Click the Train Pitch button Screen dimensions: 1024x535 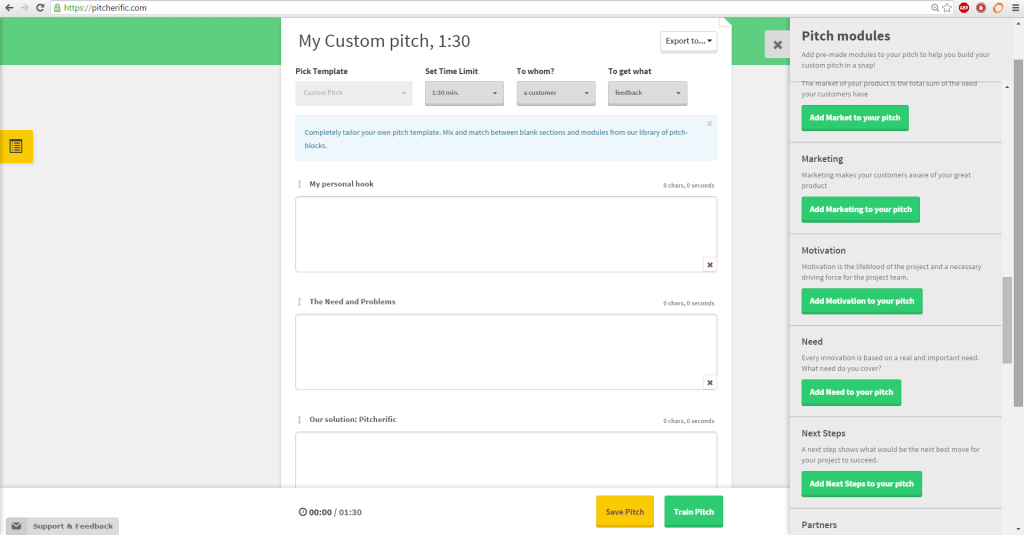tap(694, 511)
